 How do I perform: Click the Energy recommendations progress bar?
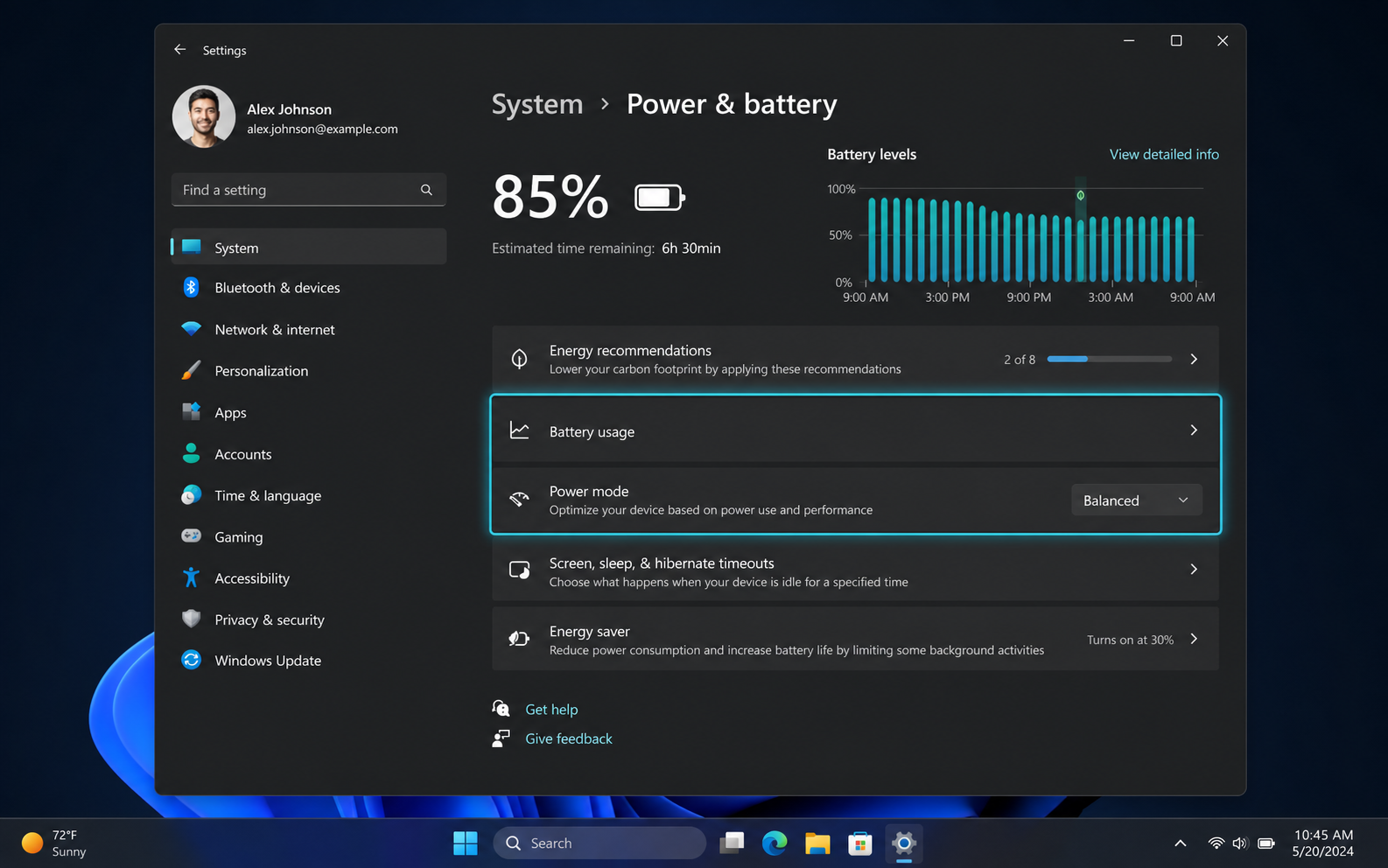(x=1110, y=359)
